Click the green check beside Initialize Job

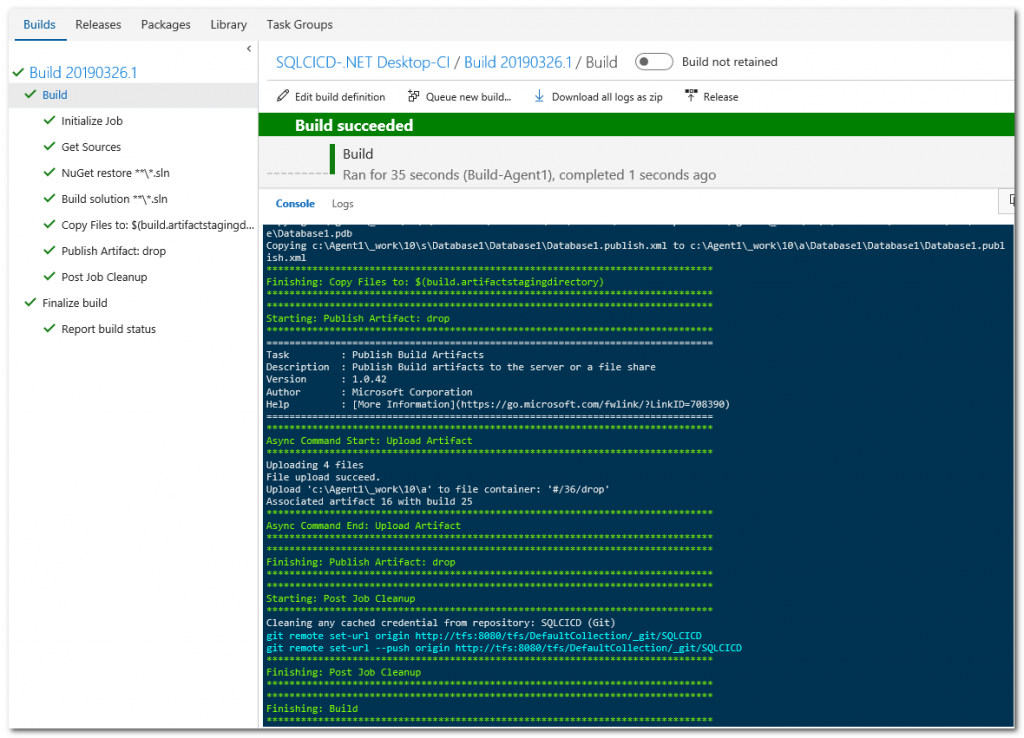(x=49, y=120)
